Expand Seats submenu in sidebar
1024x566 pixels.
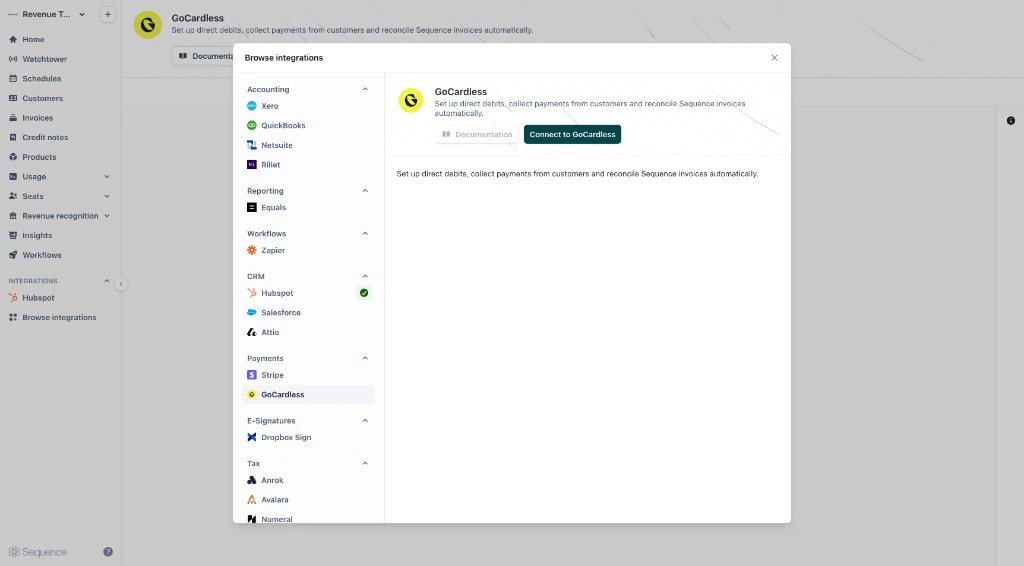click(106, 197)
